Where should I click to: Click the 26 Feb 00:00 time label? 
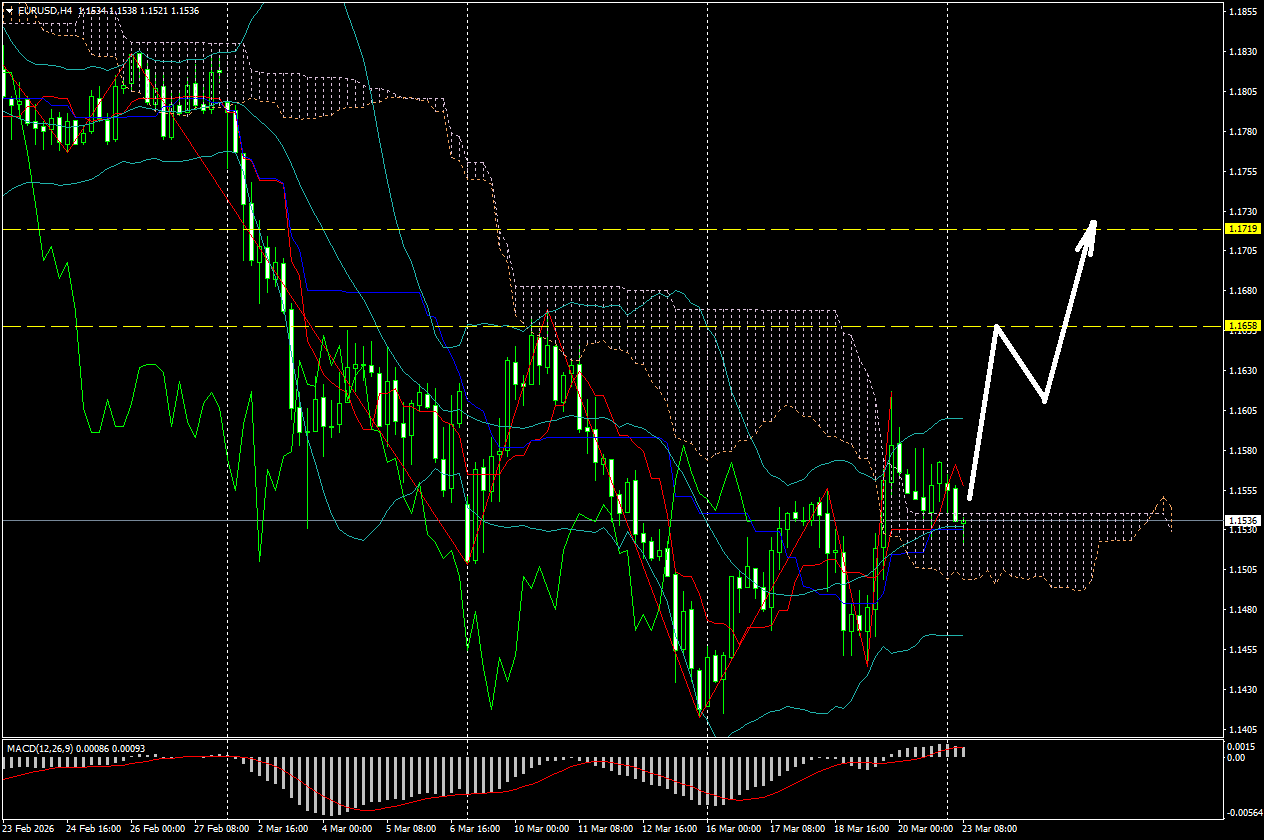point(158,829)
